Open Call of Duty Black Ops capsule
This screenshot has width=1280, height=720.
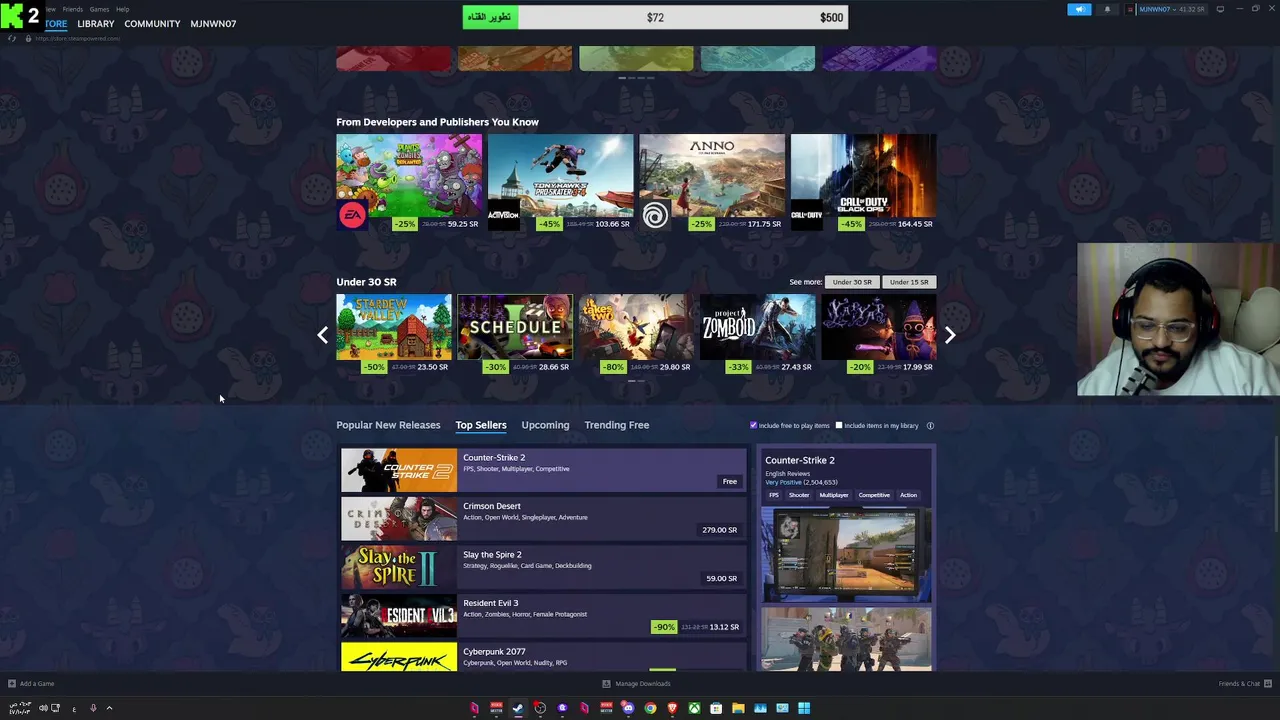tap(863, 182)
